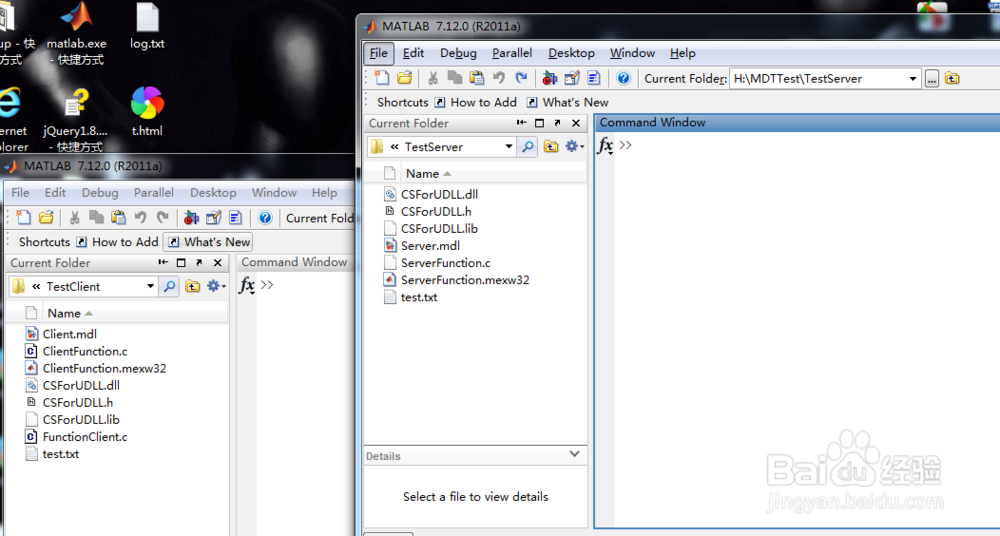The image size is (1000, 536).
Task: Click search icon in TestClient folder panel
Action: coord(169,287)
